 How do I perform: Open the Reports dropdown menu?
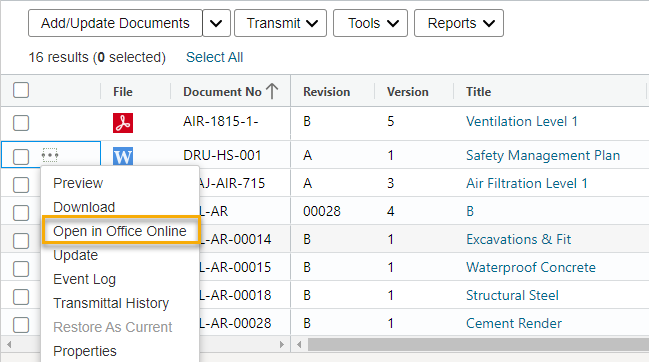click(459, 23)
